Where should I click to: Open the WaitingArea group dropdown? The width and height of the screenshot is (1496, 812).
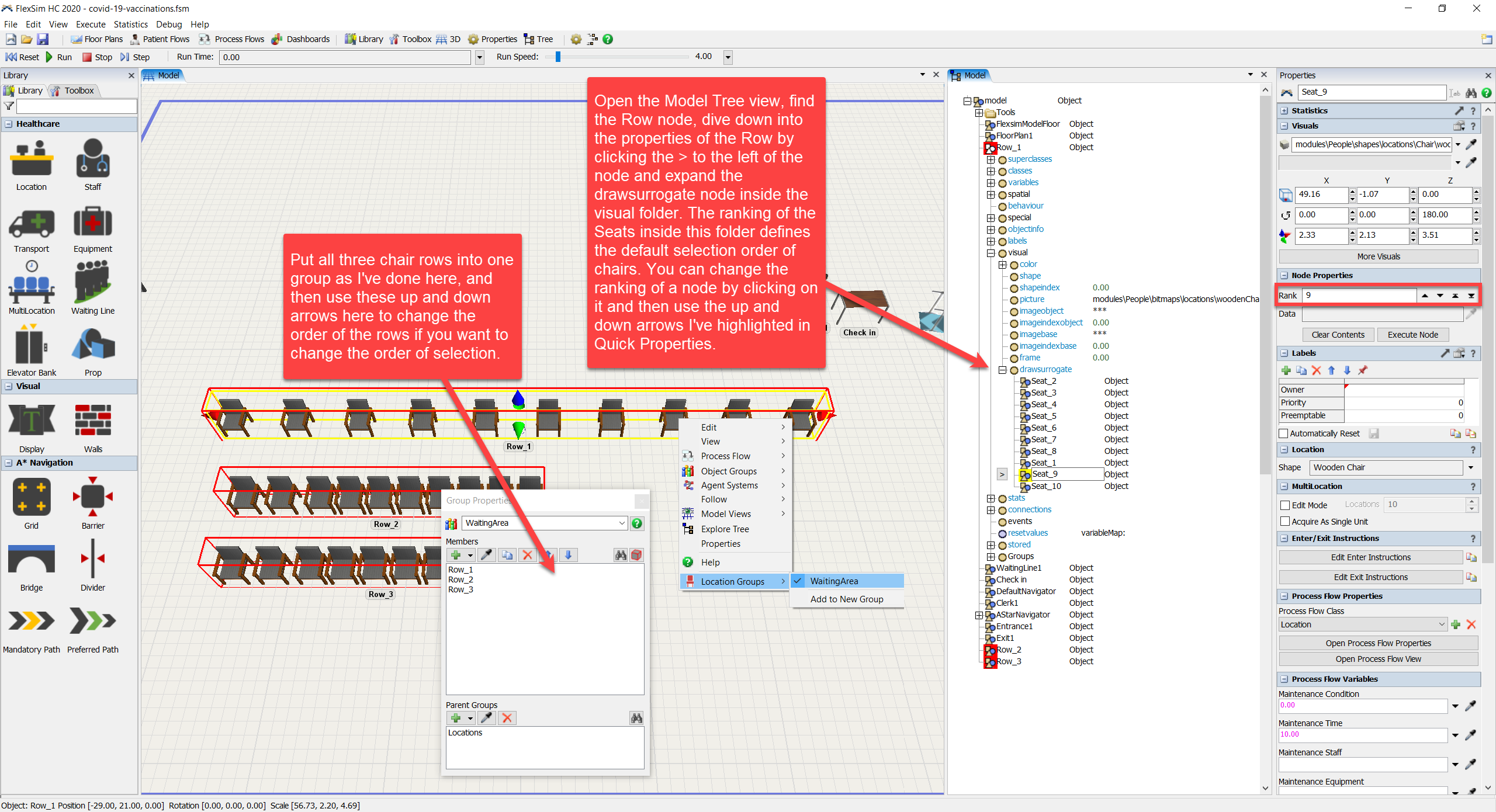pyautogui.click(x=622, y=523)
